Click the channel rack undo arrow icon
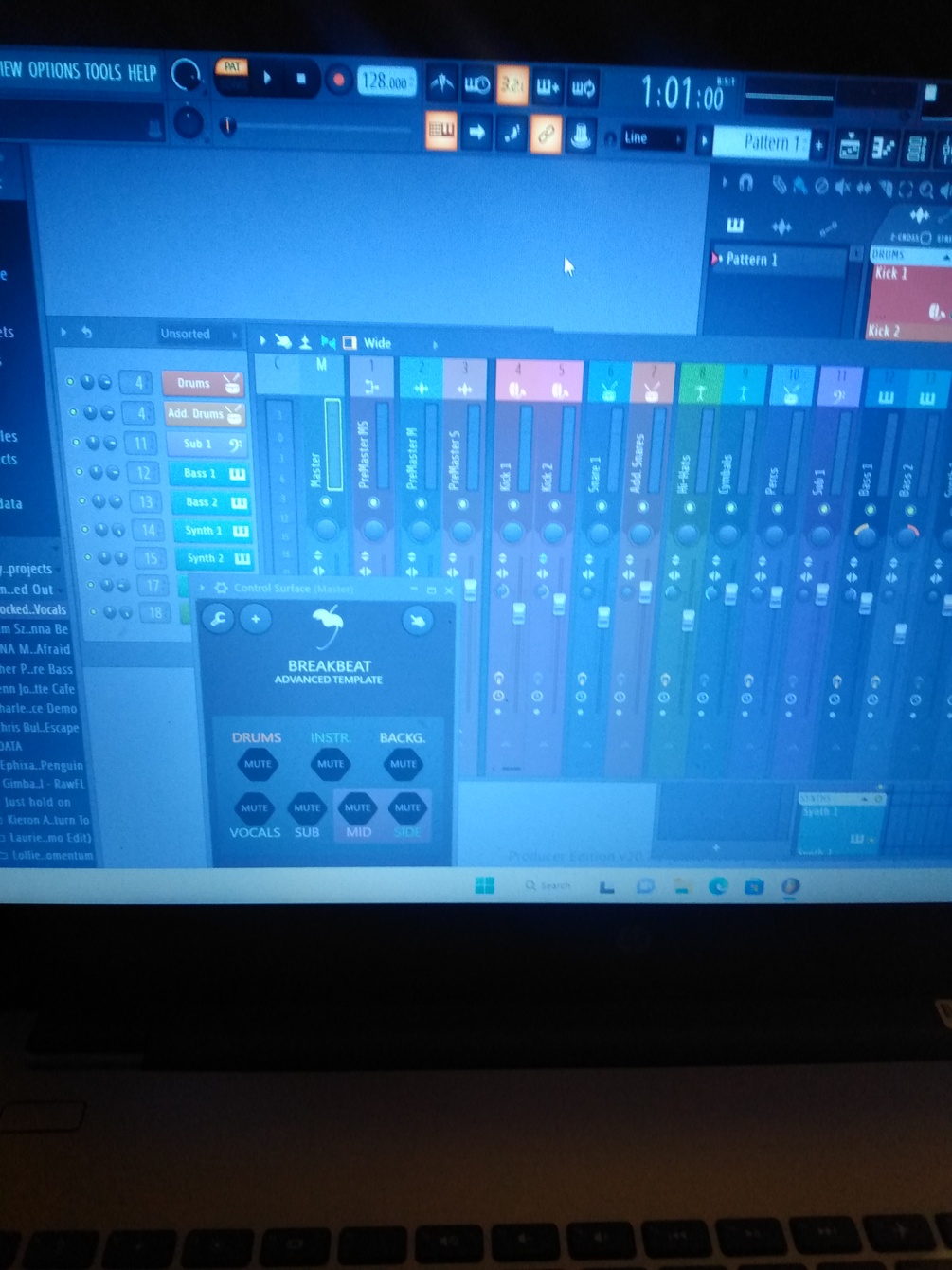Viewport: 952px width, 1270px height. [87, 332]
